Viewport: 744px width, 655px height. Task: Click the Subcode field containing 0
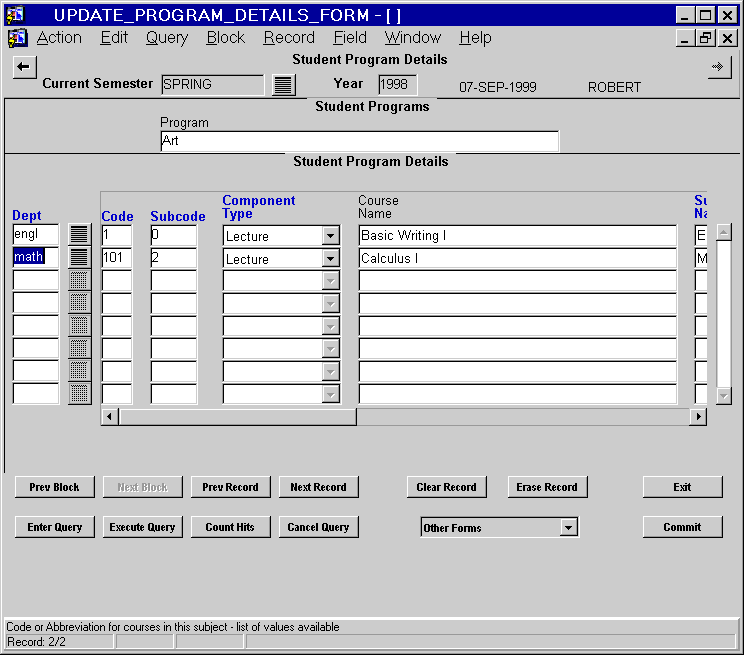coord(174,235)
